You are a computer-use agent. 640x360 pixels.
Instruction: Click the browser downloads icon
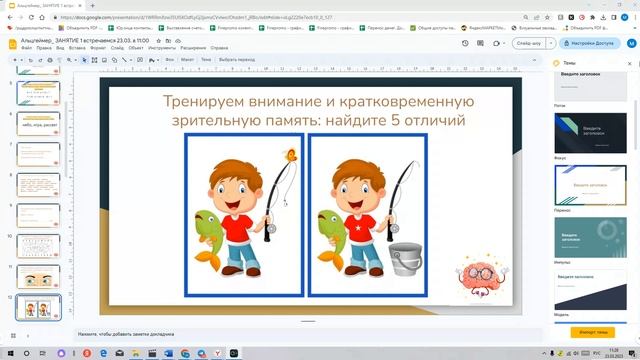603,18
